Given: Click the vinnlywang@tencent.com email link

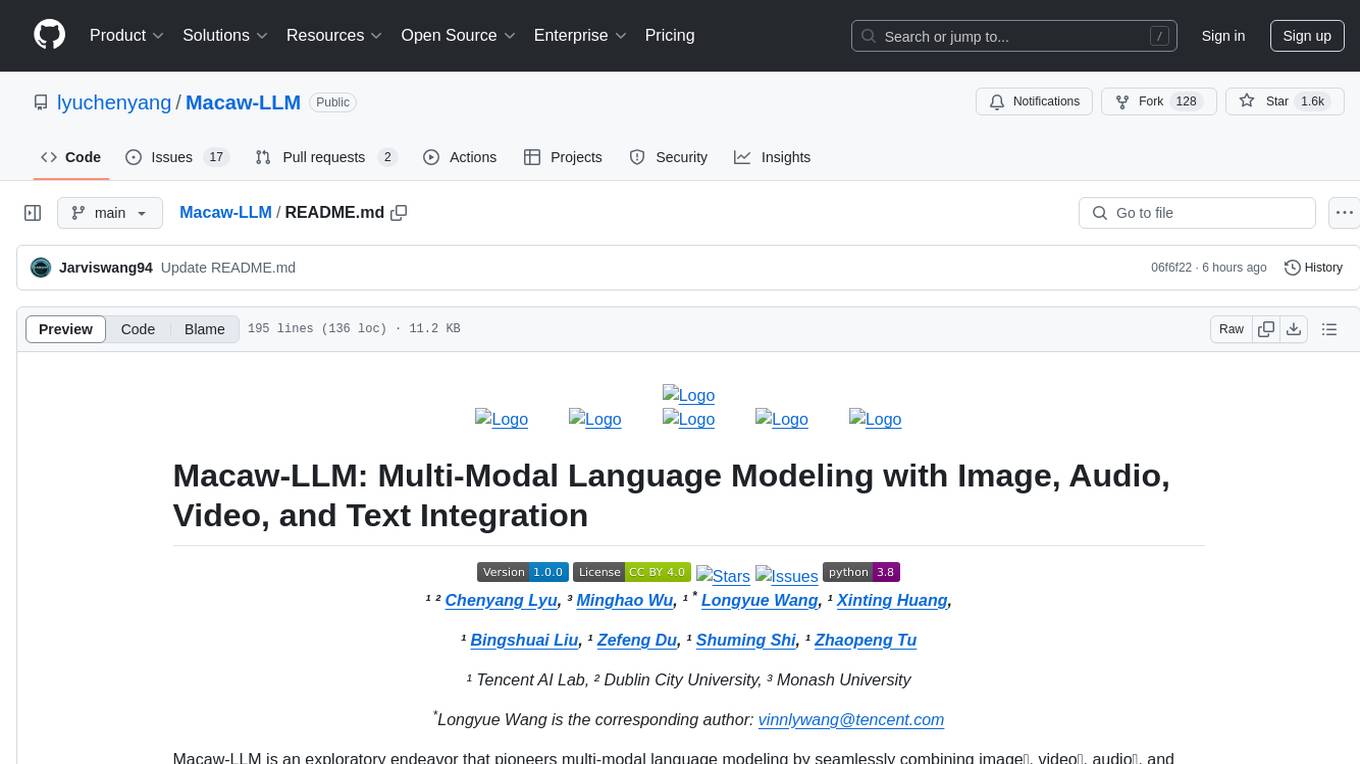Looking at the screenshot, I should click(x=851, y=719).
